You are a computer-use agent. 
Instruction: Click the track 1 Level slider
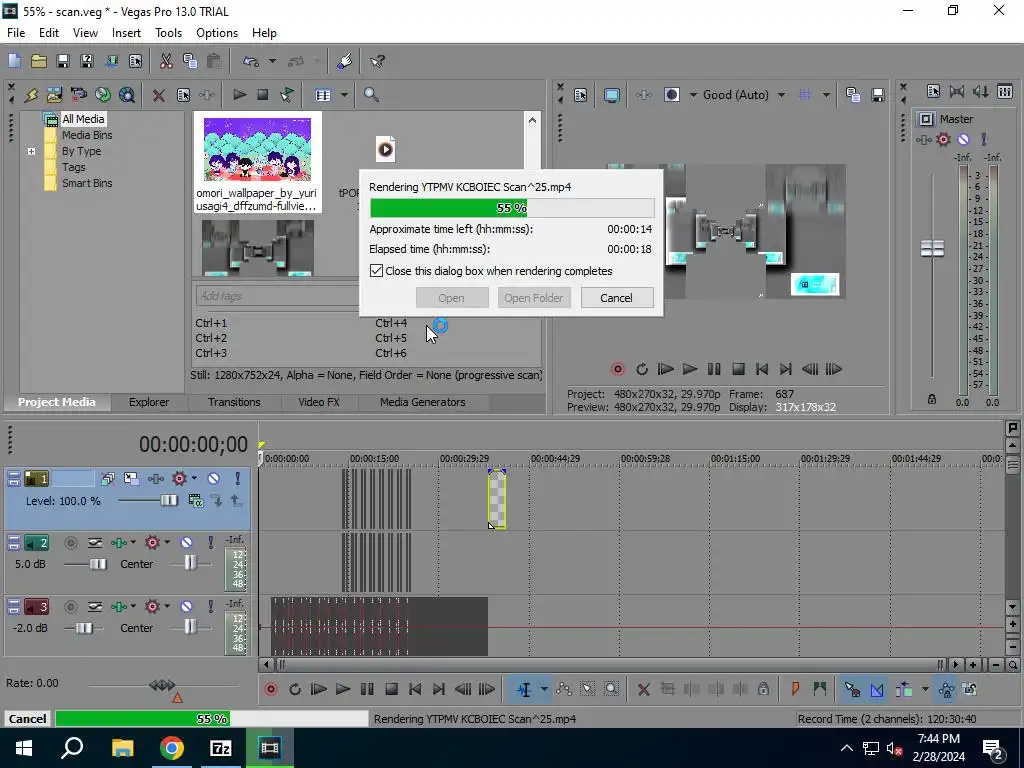pyautogui.click(x=168, y=501)
